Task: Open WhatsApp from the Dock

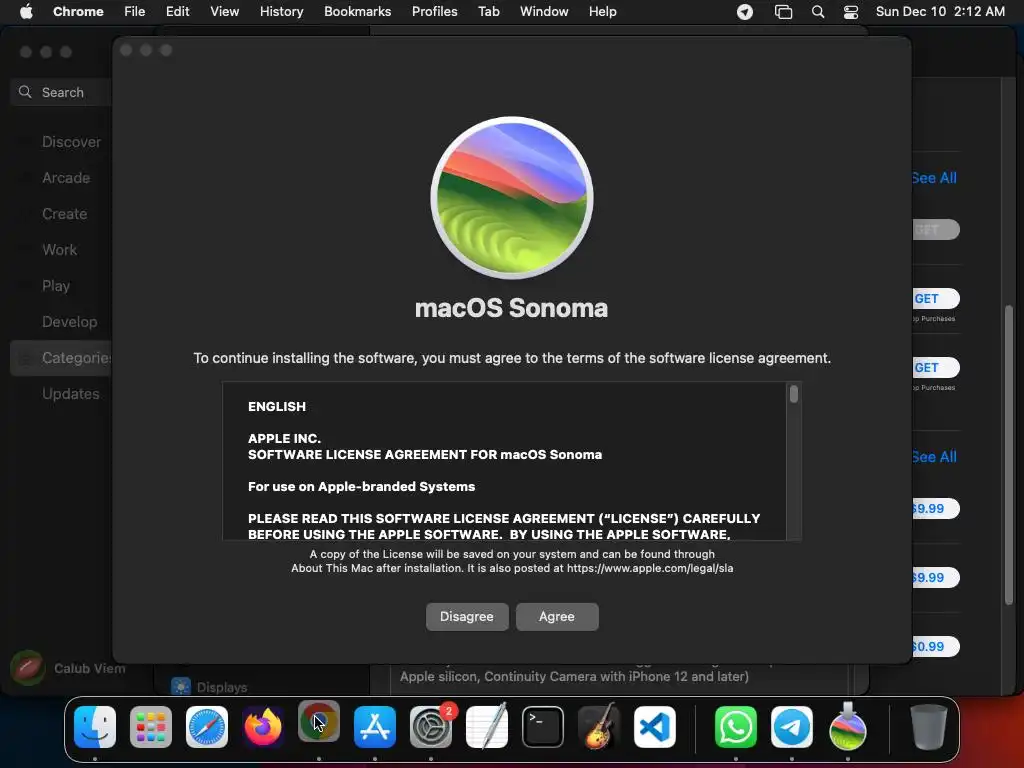Action: point(736,727)
